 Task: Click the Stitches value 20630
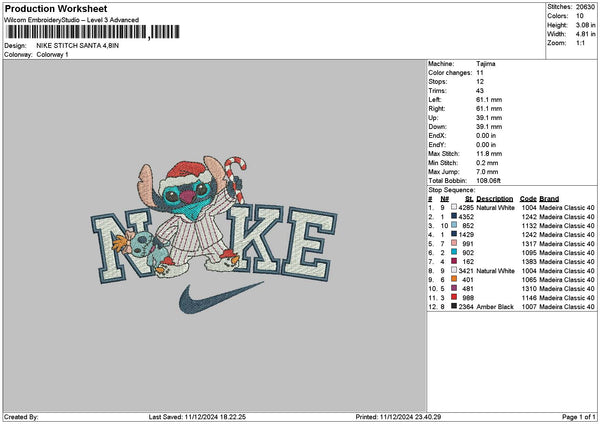[x=585, y=7]
